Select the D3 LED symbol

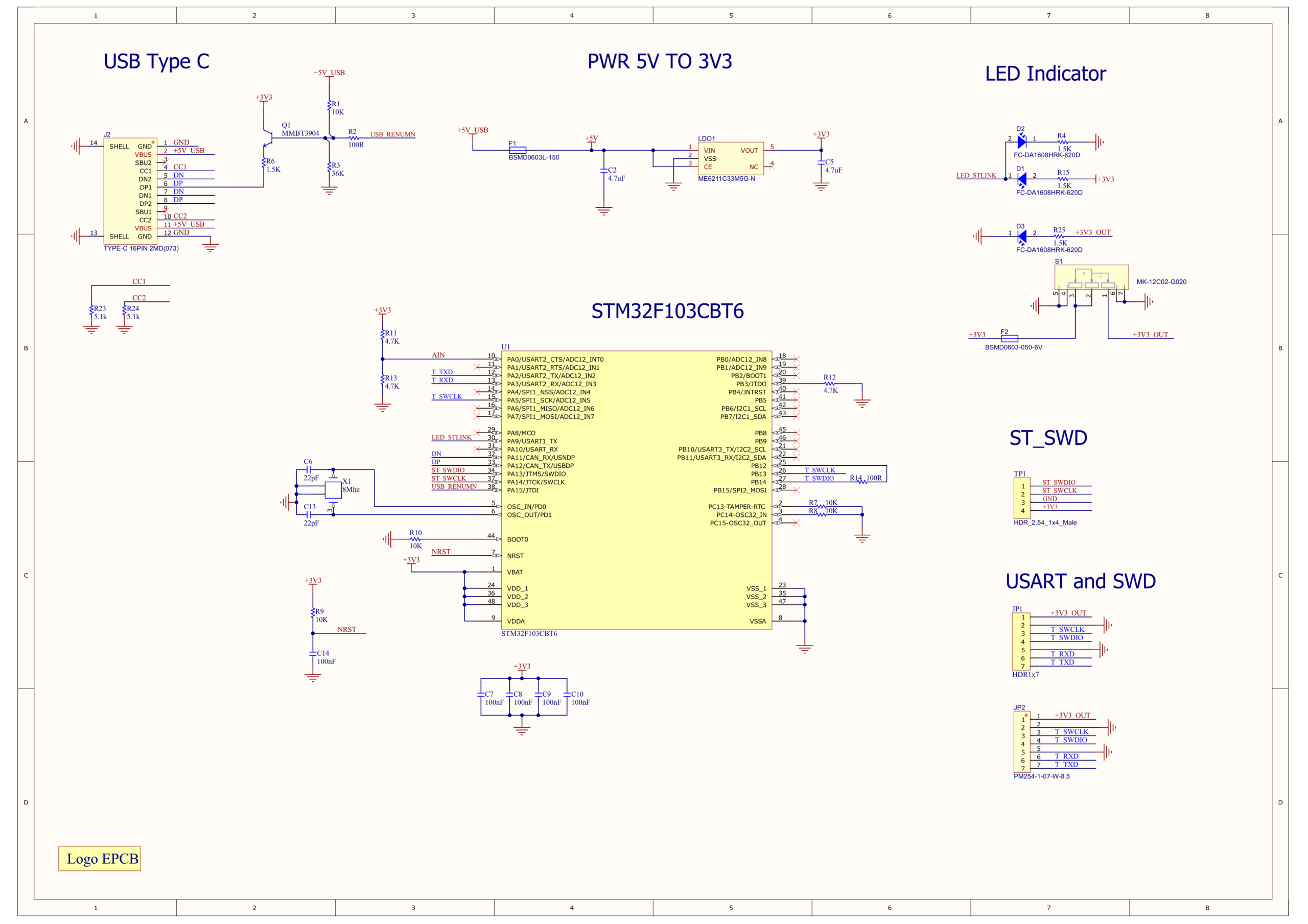[1021, 236]
